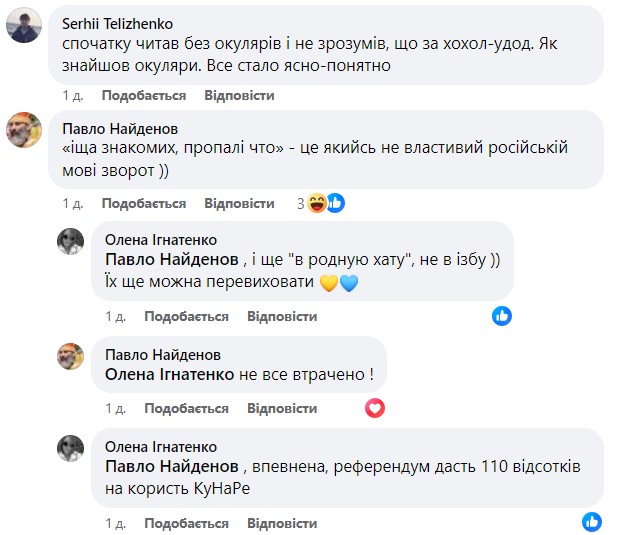View like reaction on "в родную хату" reply

coord(502,316)
